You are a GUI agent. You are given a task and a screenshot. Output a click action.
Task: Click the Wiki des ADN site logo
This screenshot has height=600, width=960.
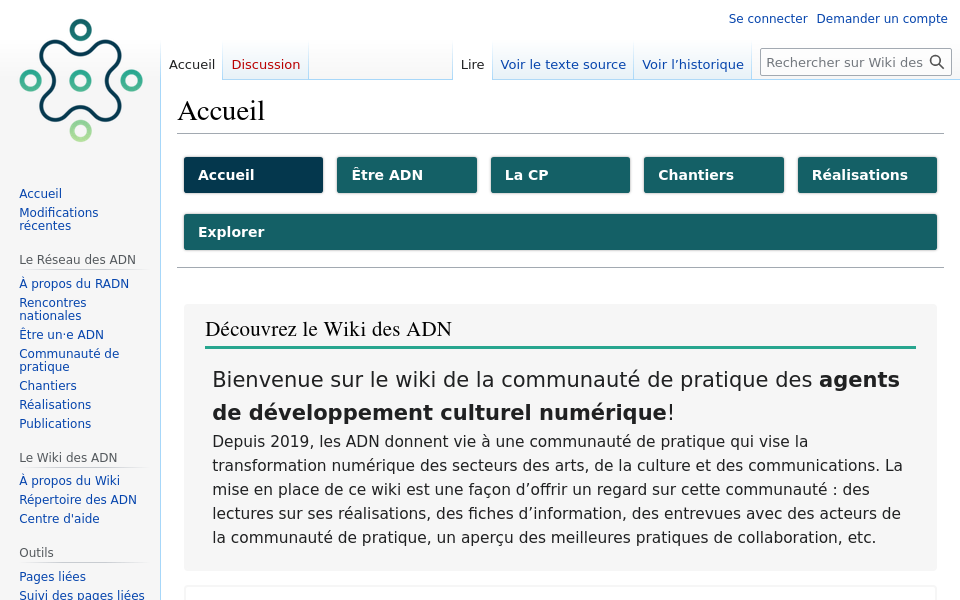[x=80, y=80]
